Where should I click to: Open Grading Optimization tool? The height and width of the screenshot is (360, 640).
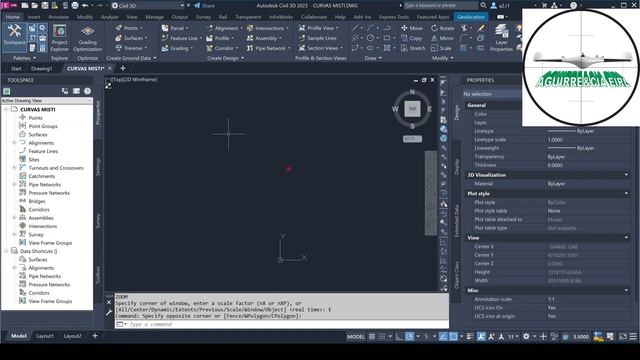pyautogui.click(x=87, y=39)
